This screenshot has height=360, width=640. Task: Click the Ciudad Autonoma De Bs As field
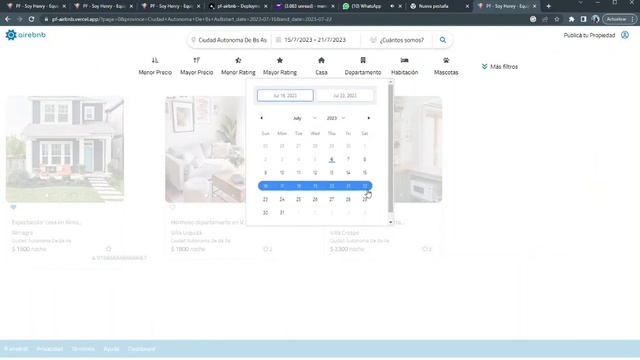(x=232, y=40)
